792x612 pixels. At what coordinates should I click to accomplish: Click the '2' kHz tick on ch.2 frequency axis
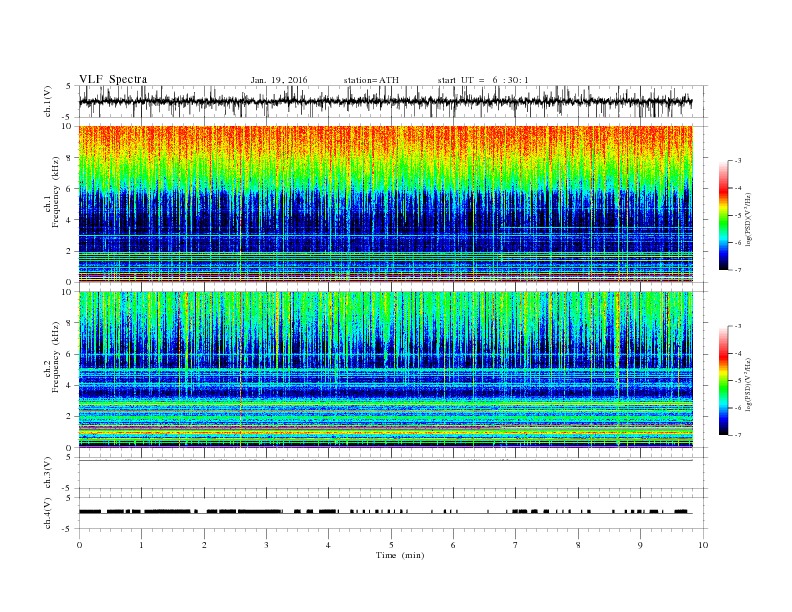(x=69, y=417)
